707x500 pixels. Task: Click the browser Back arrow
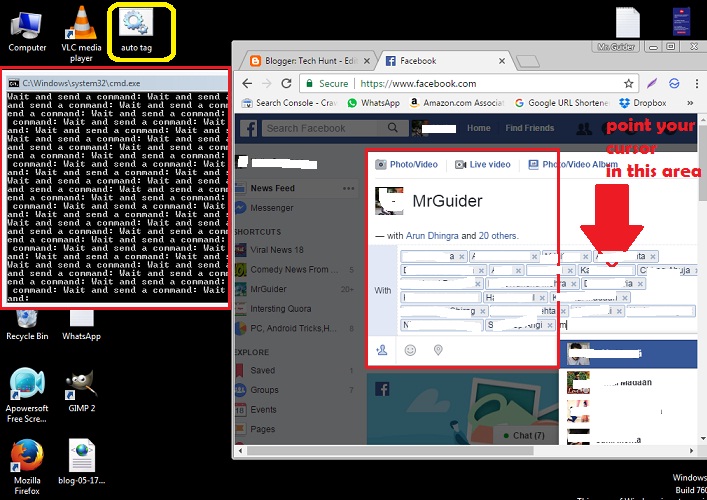pyautogui.click(x=247, y=83)
